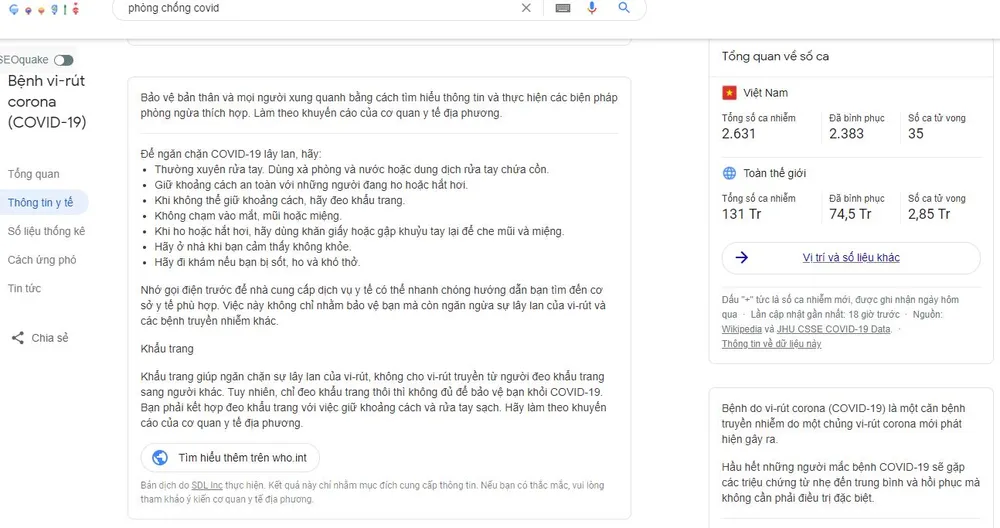Click worldwide total cases 131 Tr
Screen dimensions: 1000x528
click(x=741, y=214)
